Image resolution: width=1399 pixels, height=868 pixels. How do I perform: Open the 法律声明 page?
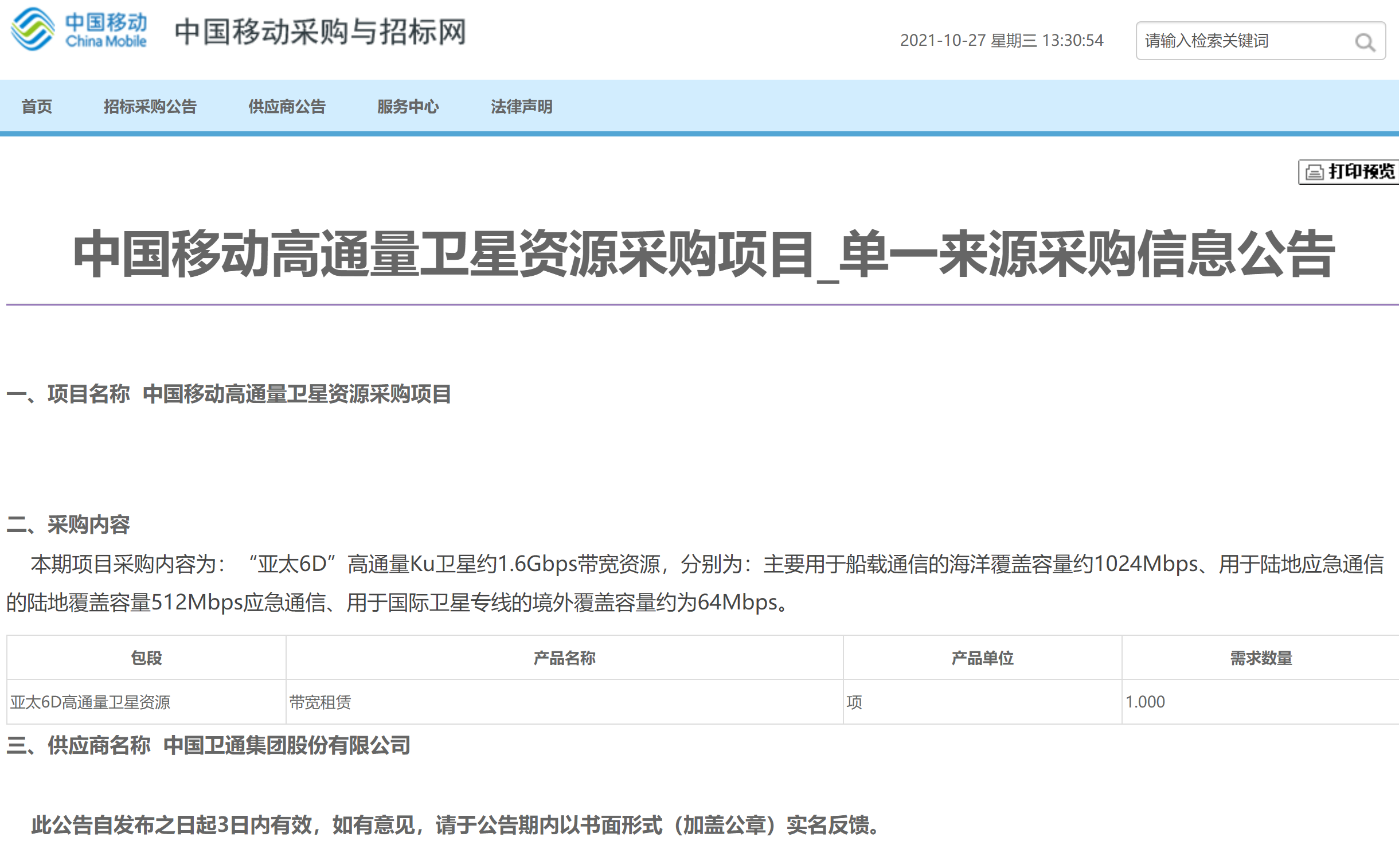coord(521,107)
